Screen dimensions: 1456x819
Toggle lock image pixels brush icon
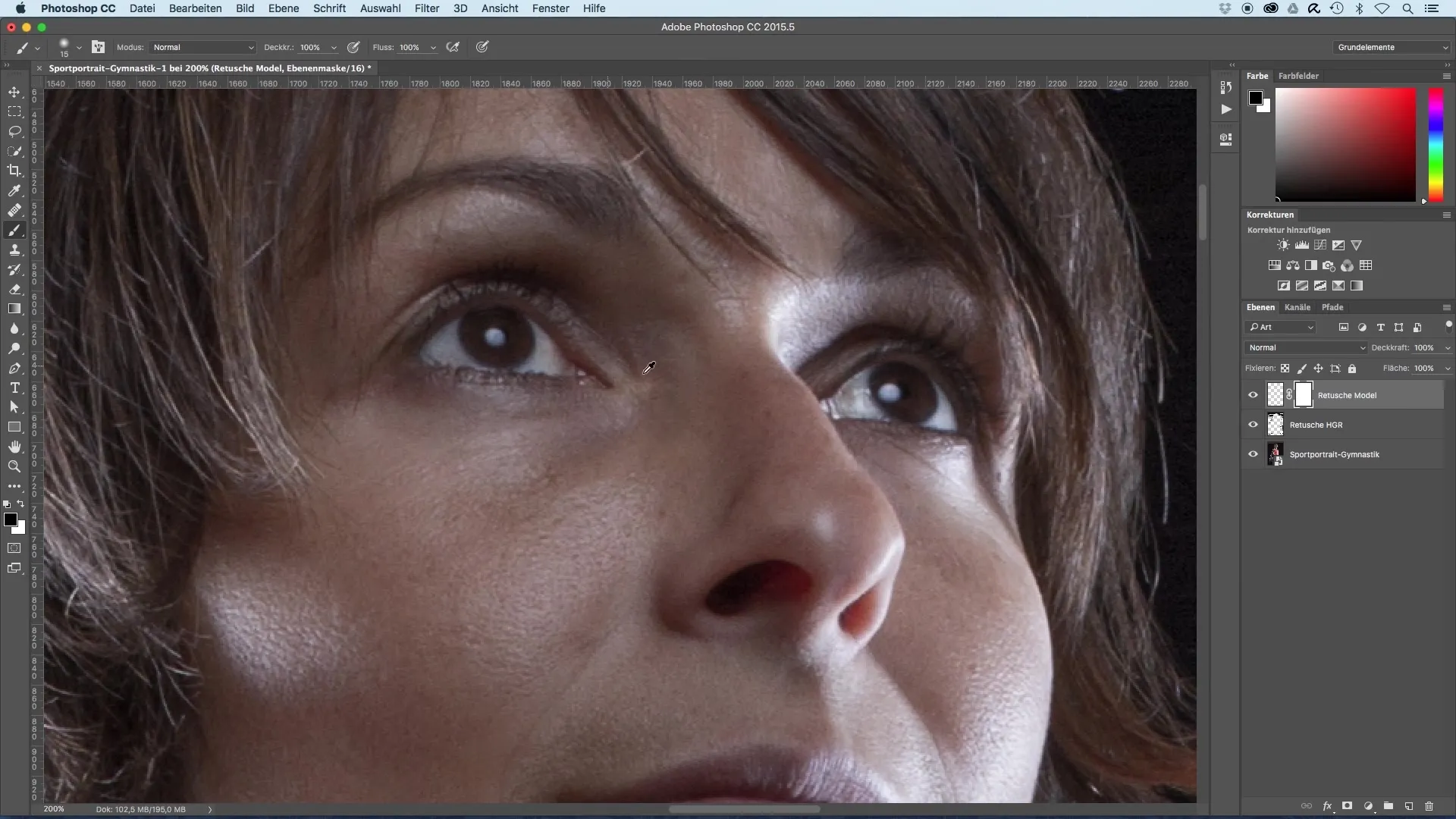(x=1301, y=369)
